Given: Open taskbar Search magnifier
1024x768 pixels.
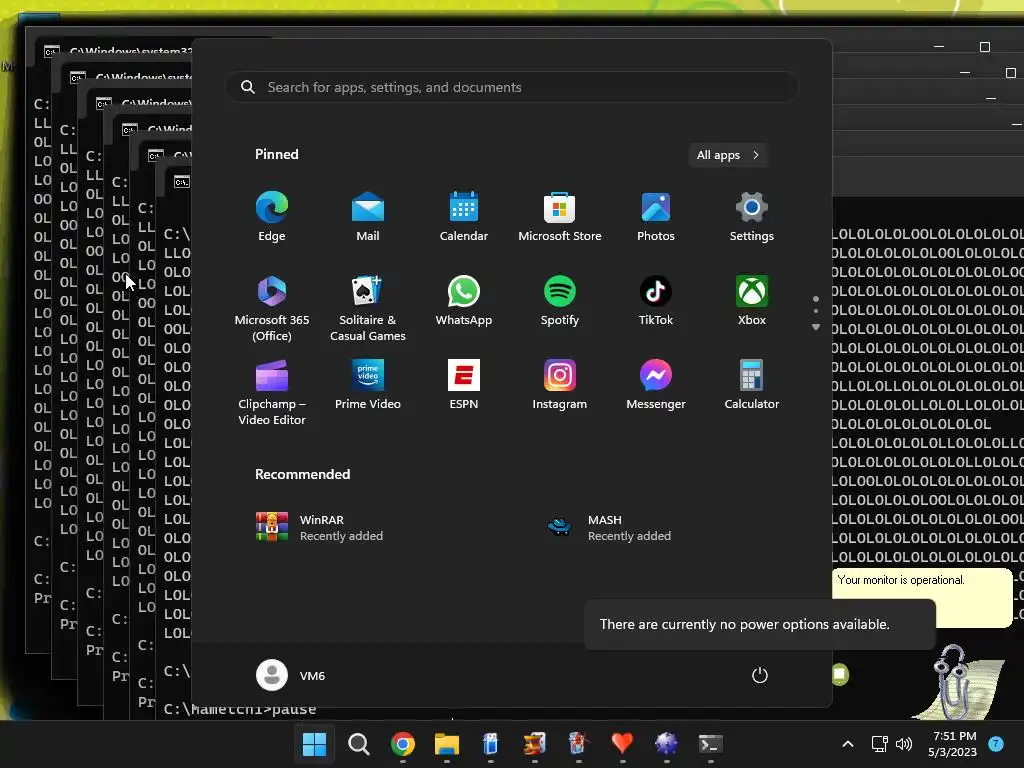Looking at the screenshot, I should pyautogui.click(x=359, y=743).
